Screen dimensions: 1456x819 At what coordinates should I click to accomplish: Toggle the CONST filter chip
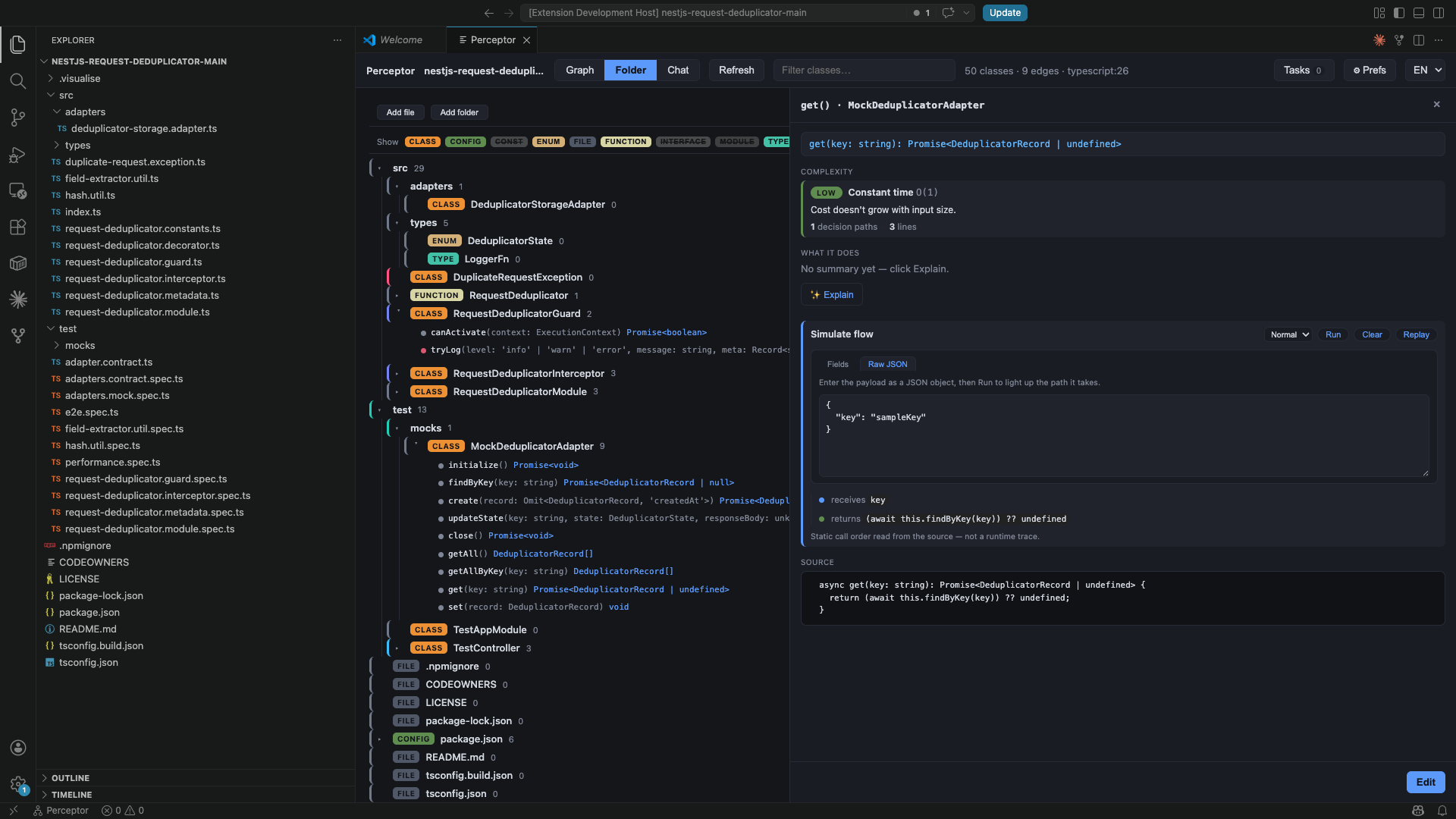509,142
